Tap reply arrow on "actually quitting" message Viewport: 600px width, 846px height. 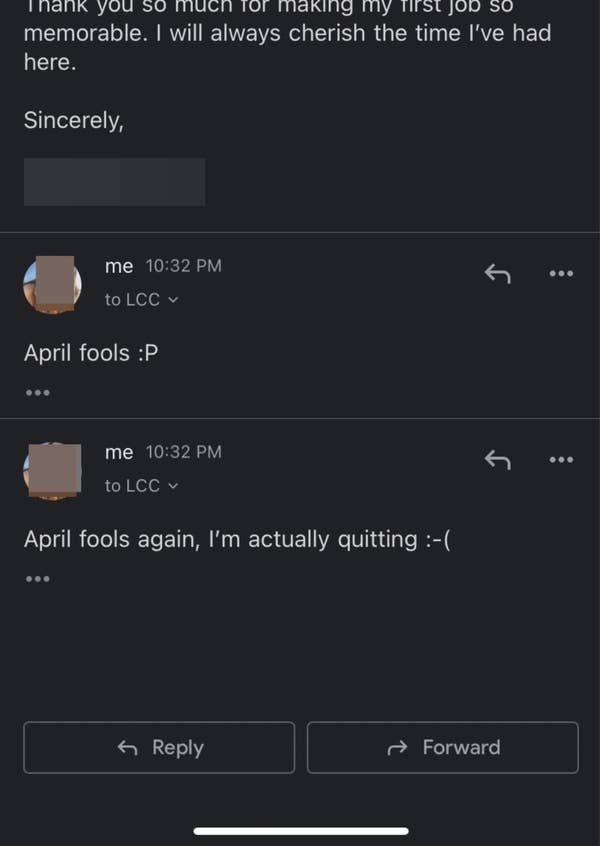pos(497,460)
